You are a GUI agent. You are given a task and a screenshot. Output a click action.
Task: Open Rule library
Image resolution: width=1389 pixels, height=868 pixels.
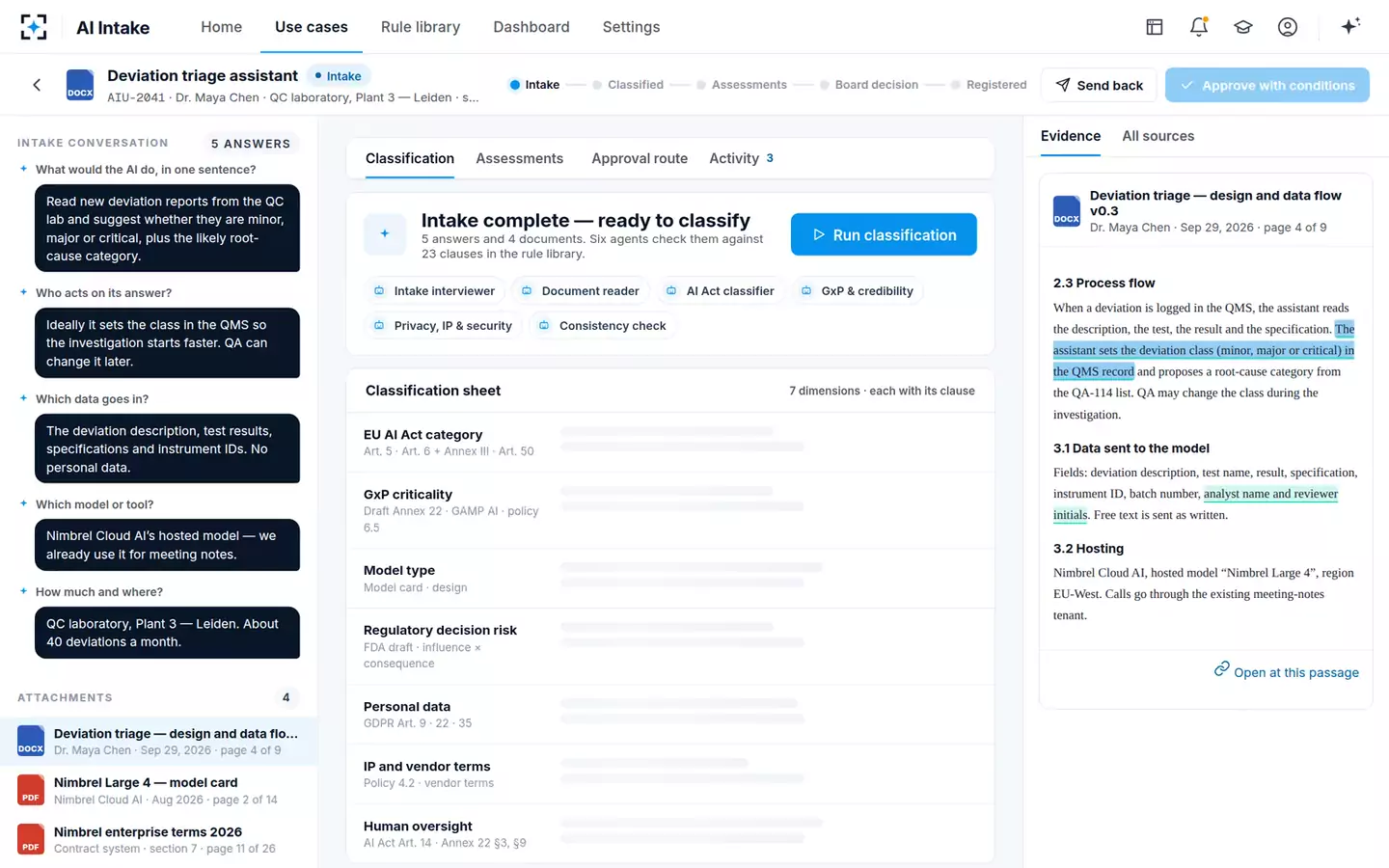[x=421, y=27]
